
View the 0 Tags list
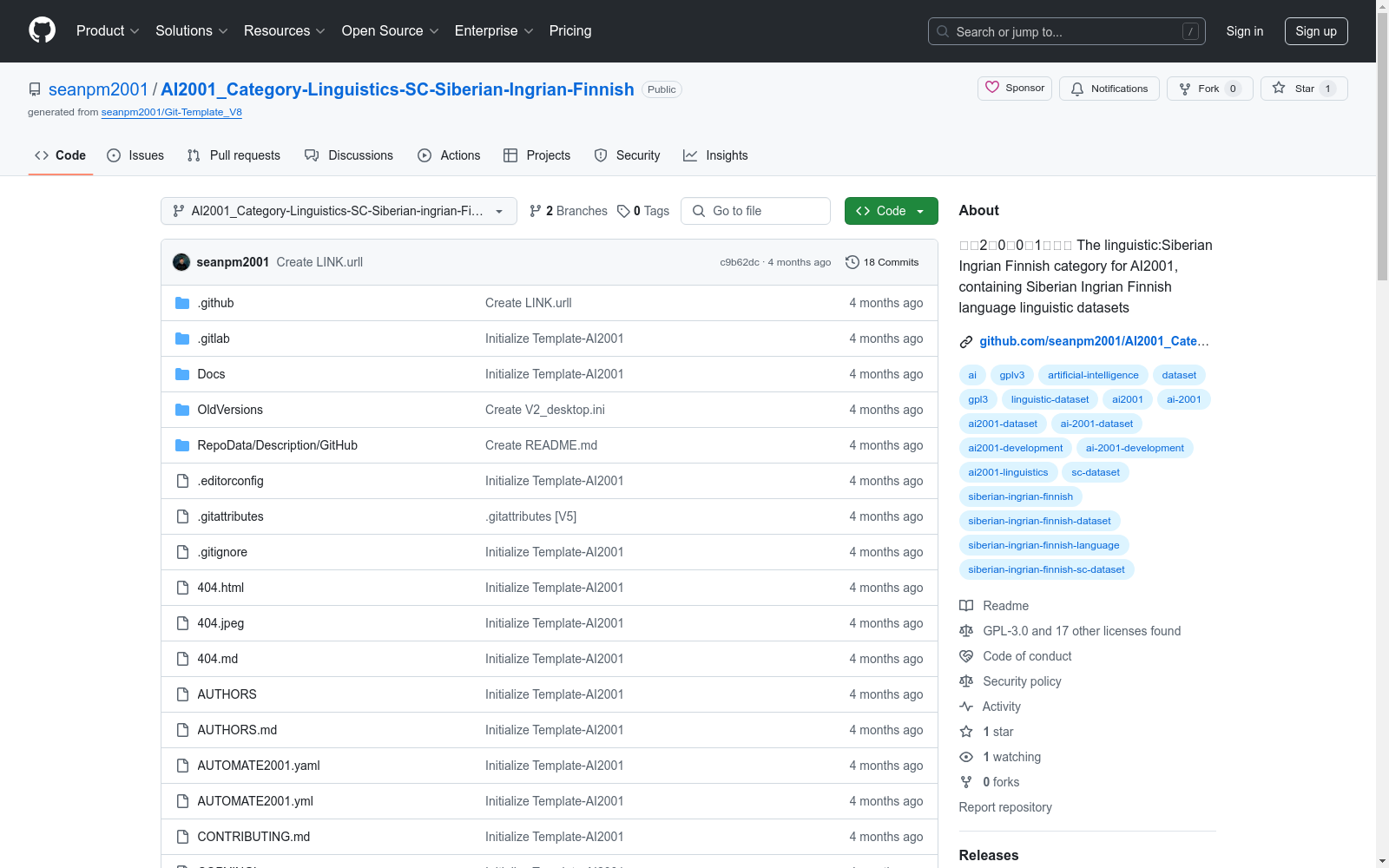(x=643, y=211)
